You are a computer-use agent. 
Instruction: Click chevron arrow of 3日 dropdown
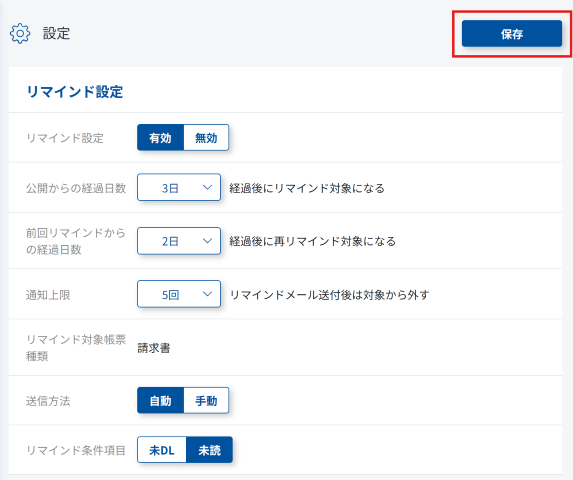pos(207,187)
